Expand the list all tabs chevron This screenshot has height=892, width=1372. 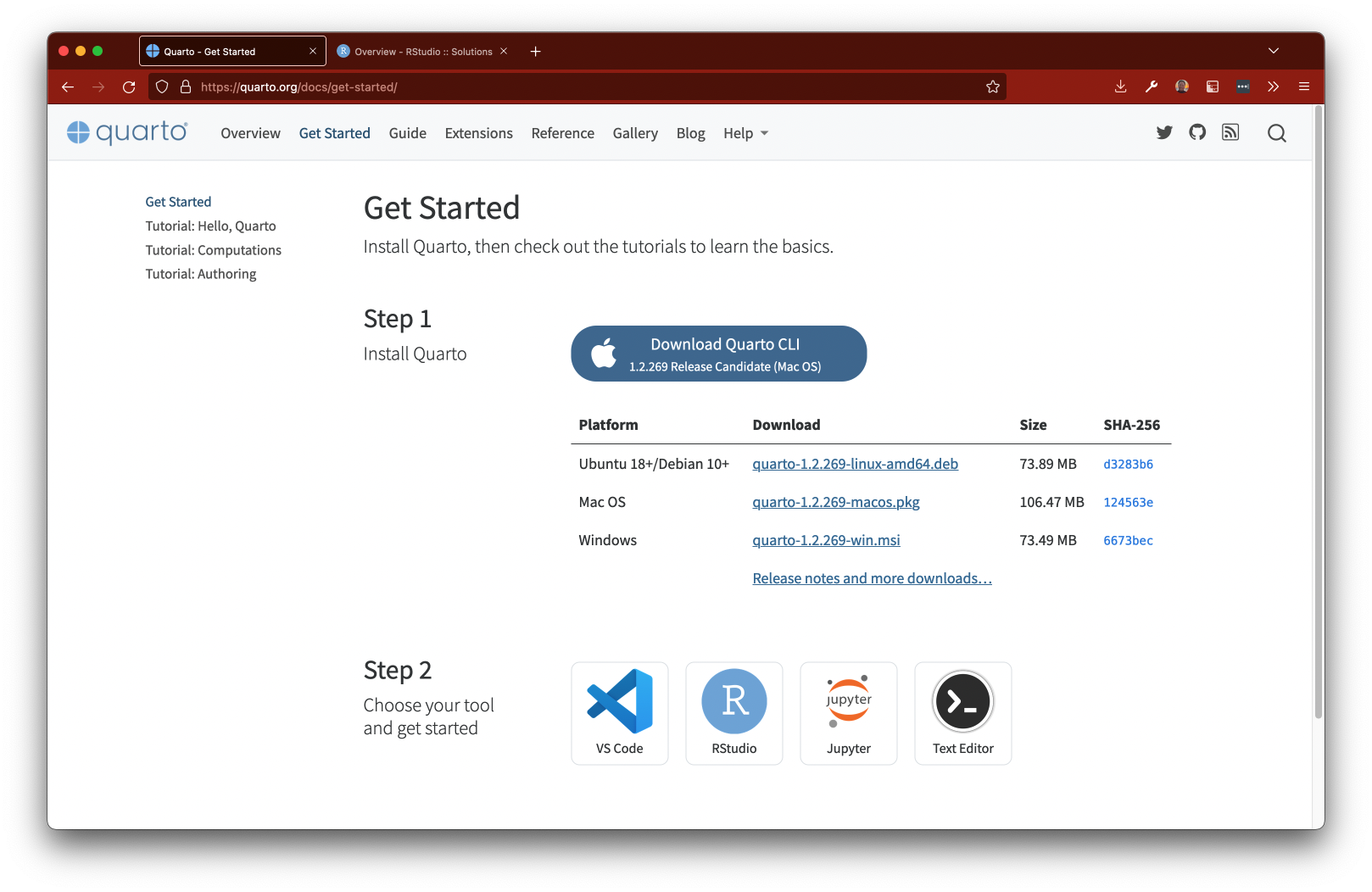click(1273, 51)
